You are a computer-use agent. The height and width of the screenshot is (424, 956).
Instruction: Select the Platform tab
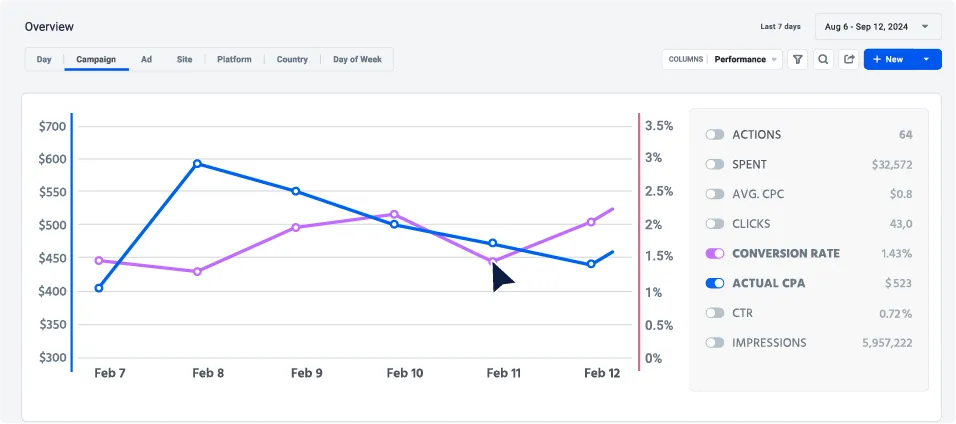coord(234,59)
